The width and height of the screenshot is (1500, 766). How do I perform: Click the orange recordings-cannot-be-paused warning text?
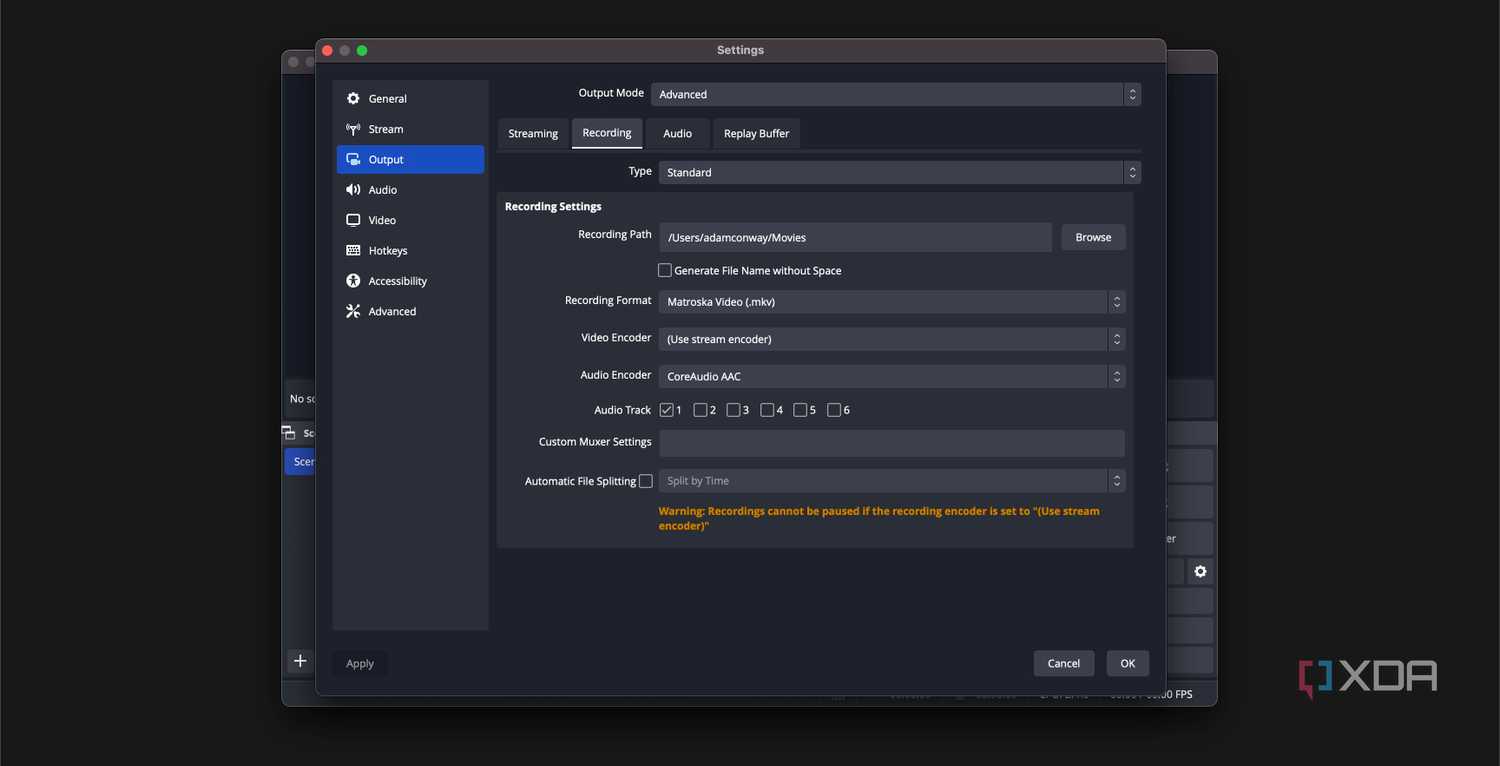[x=879, y=518]
